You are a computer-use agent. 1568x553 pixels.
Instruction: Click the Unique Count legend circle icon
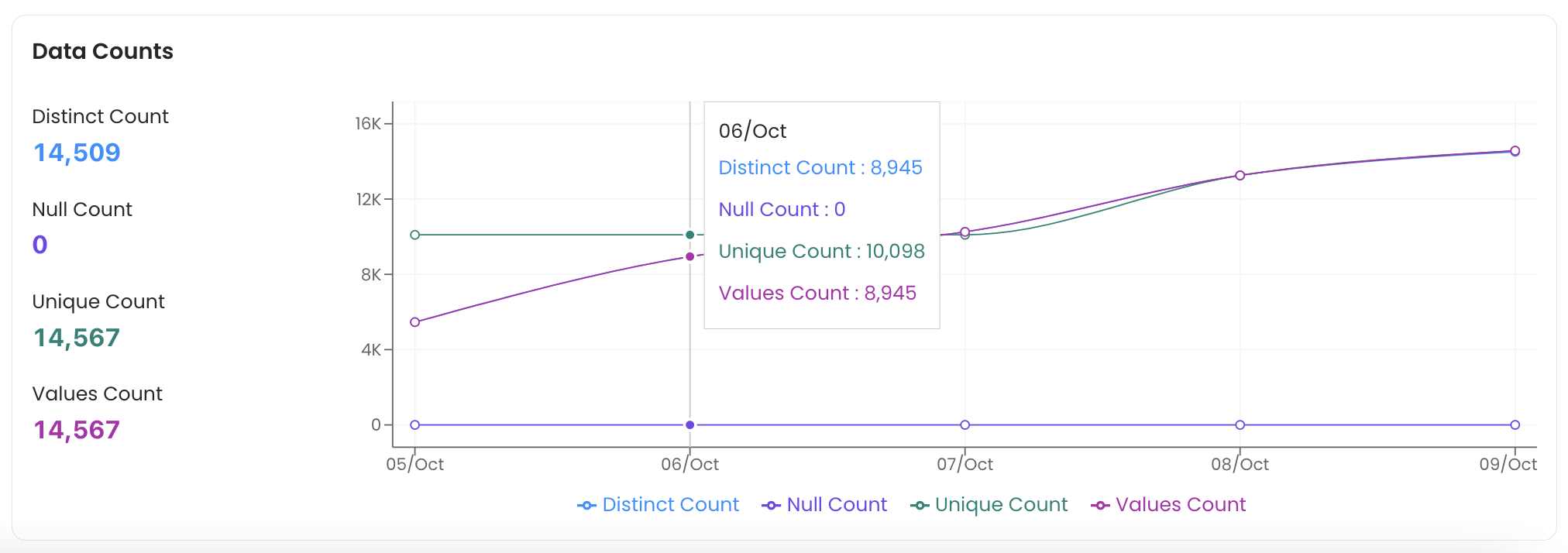(x=919, y=505)
